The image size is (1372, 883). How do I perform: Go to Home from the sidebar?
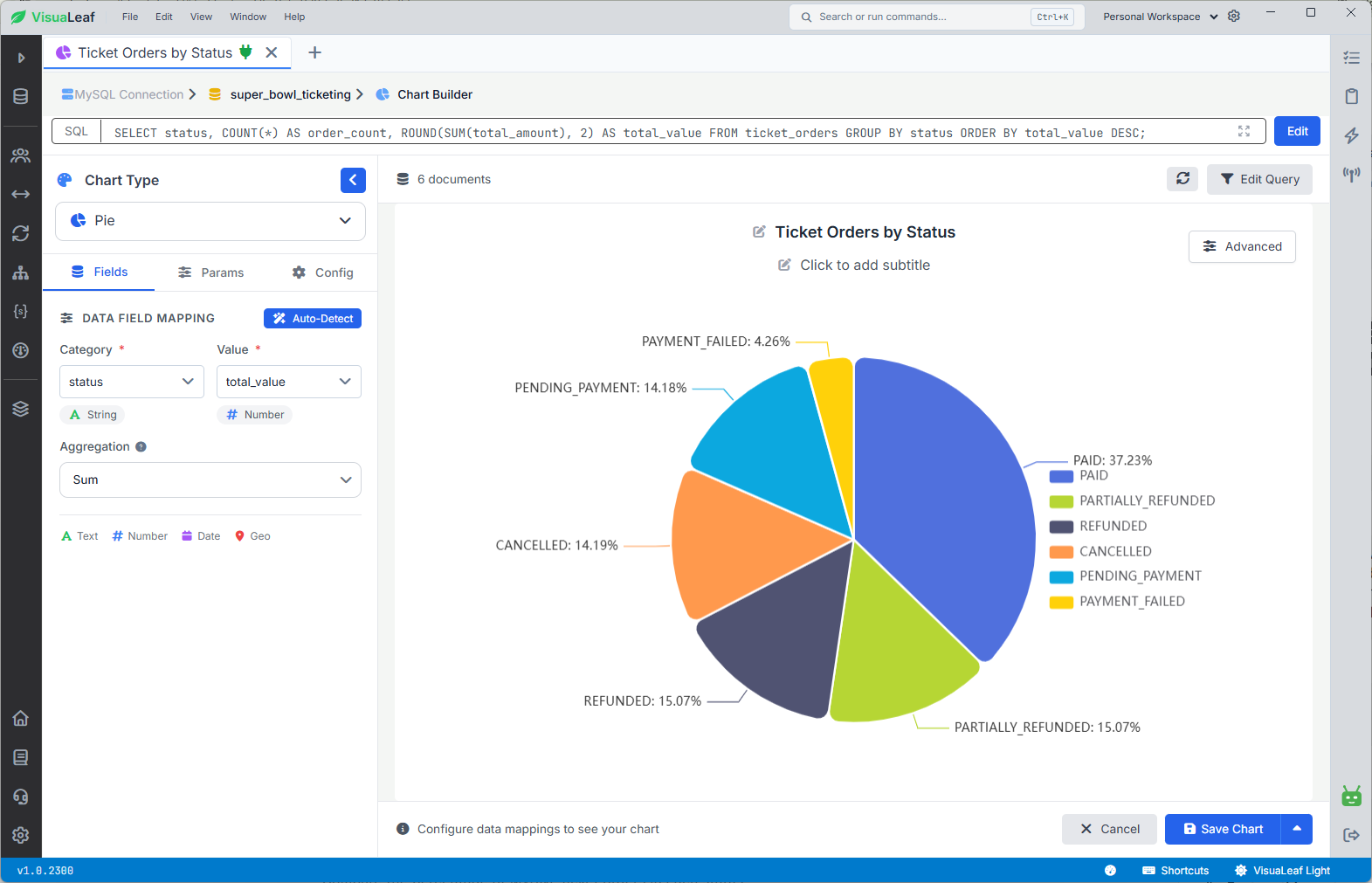tap(21, 718)
